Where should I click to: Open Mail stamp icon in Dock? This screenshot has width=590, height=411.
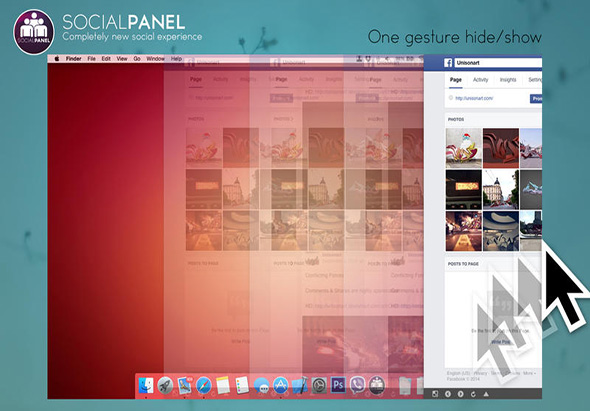[x=184, y=385]
